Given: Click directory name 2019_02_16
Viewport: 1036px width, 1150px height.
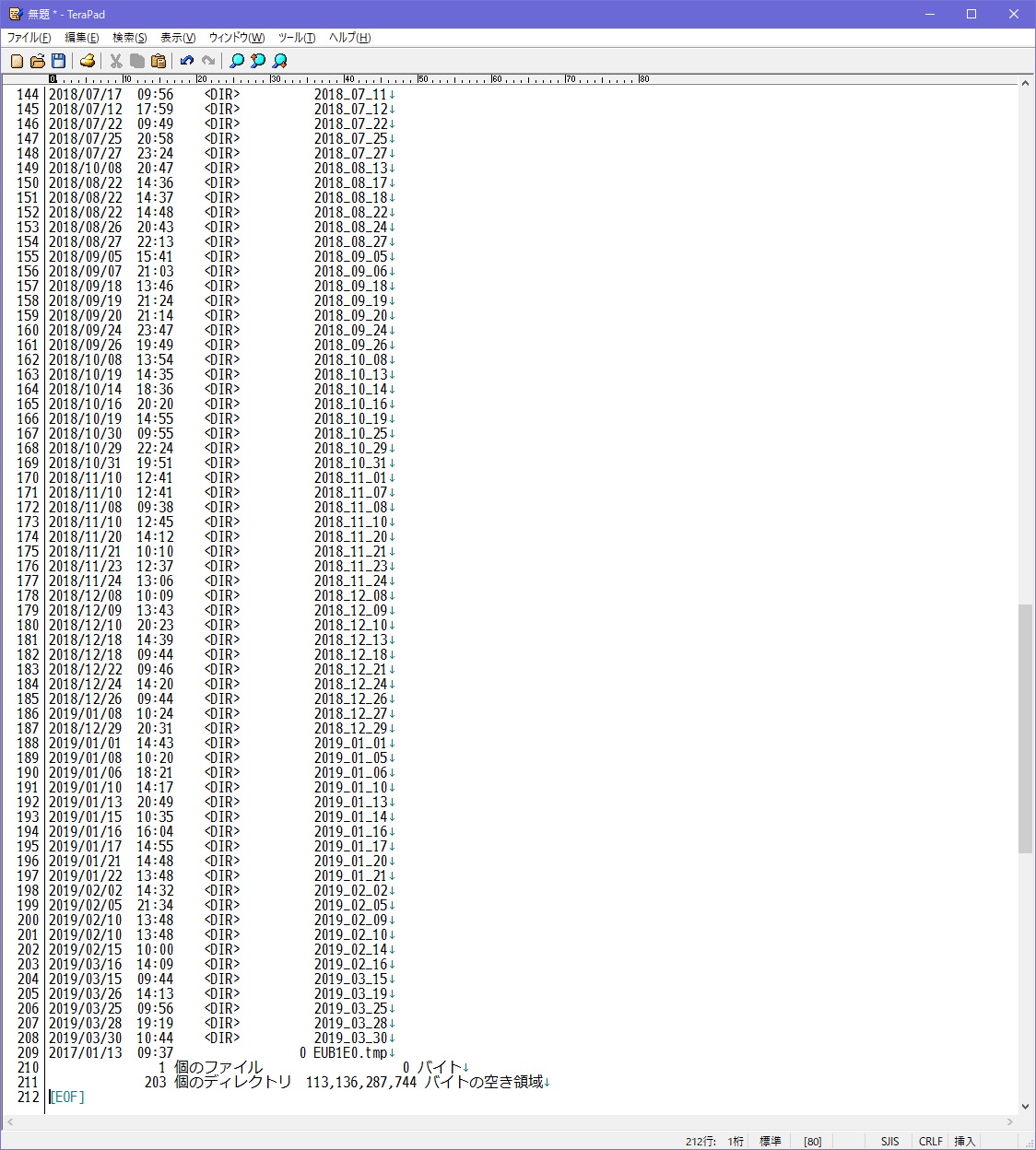Looking at the screenshot, I should tap(350, 964).
